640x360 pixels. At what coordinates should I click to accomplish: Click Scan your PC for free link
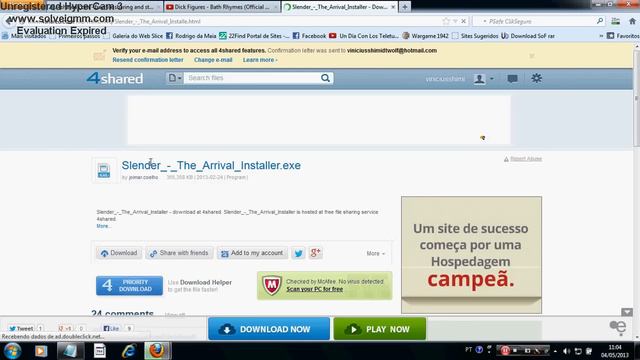tap(314, 289)
